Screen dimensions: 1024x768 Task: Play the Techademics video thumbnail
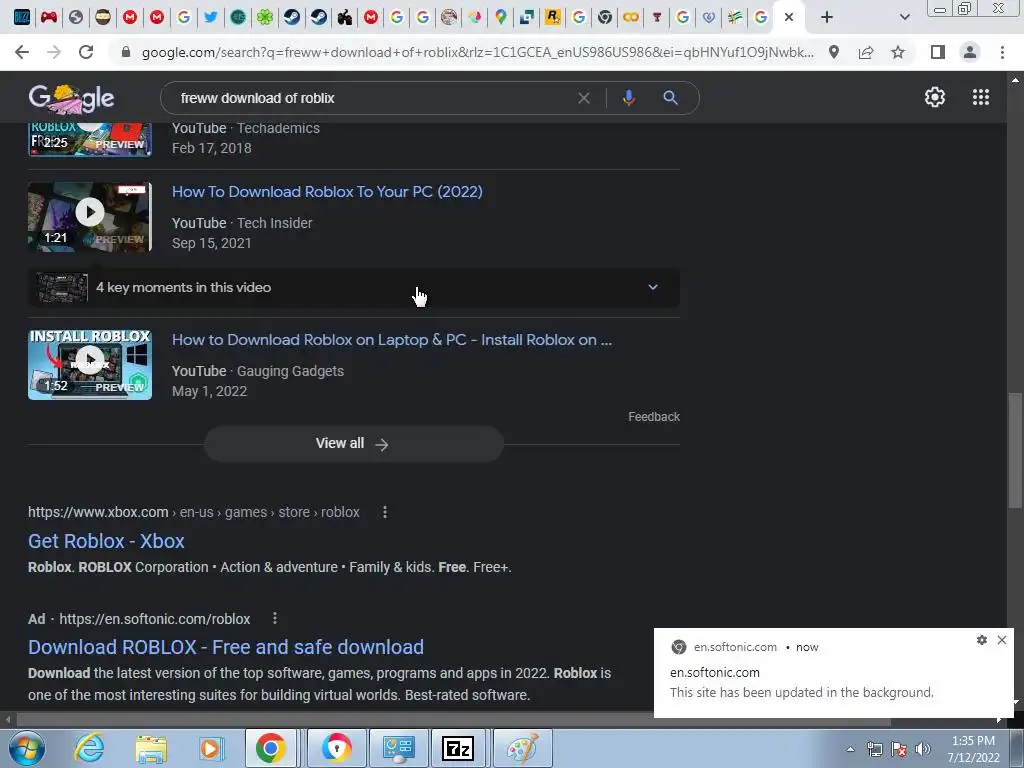coord(89,139)
